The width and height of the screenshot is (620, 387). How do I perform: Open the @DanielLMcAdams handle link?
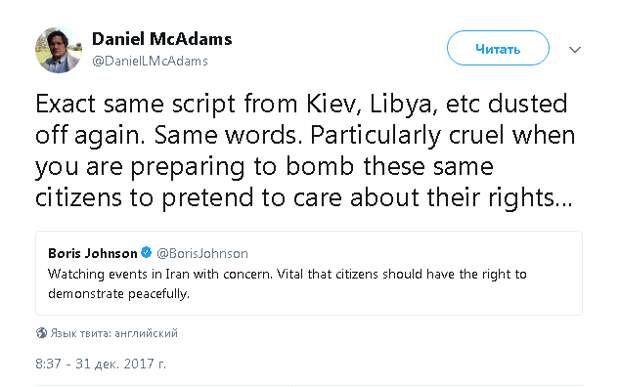coord(150,61)
